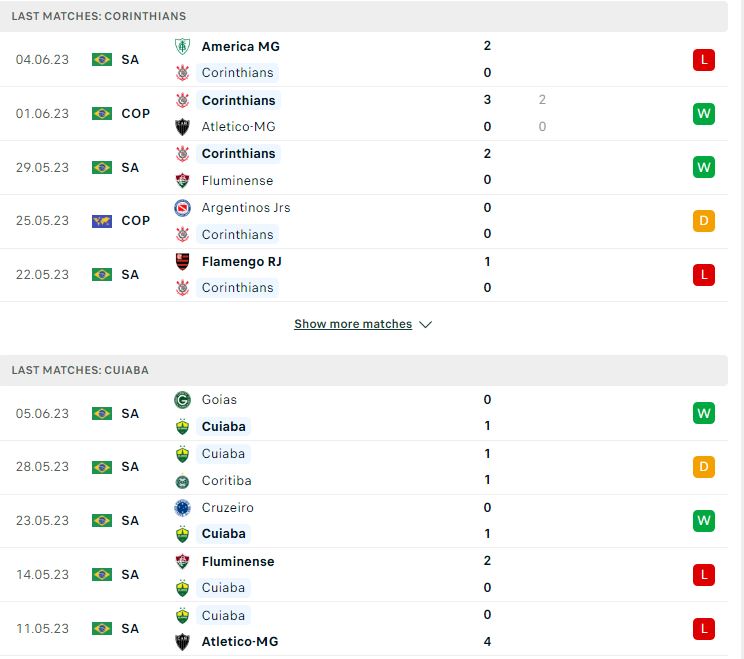The width and height of the screenshot is (744, 659).
Task: Click red L badge for America MG match
Action: [x=704, y=60]
